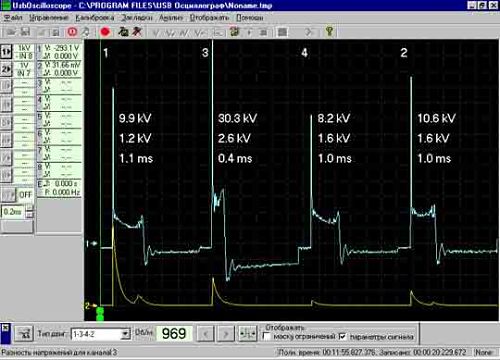This screenshot has width=500, height=360.
Task: Uncheck the параметры сигнала checkbox
Action: (342, 337)
